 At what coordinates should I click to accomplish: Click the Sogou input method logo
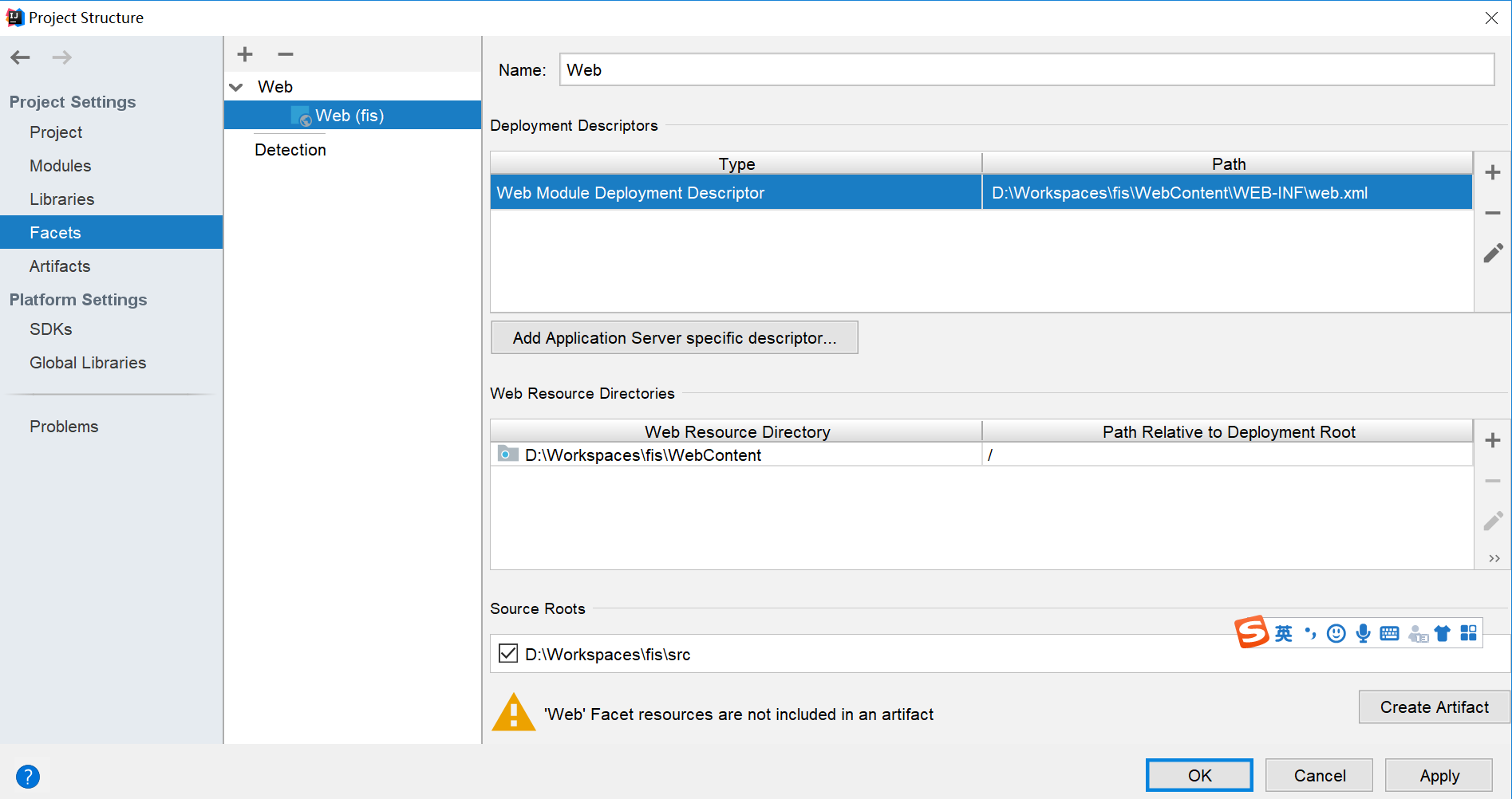pos(1252,632)
